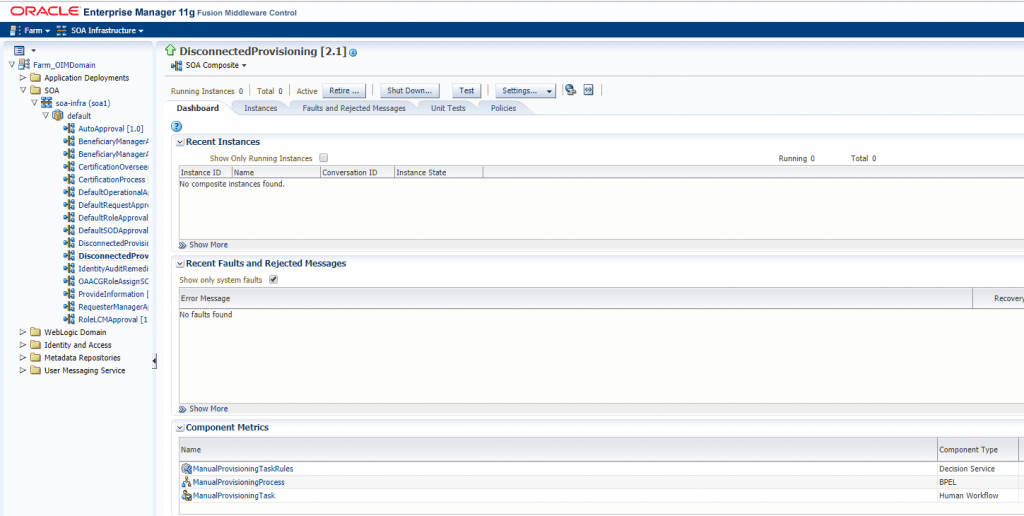This screenshot has height=516, width=1024.
Task: Click the ManualProvisioningTask human workflow icon
Action: pyautogui.click(x=186, y=496)
